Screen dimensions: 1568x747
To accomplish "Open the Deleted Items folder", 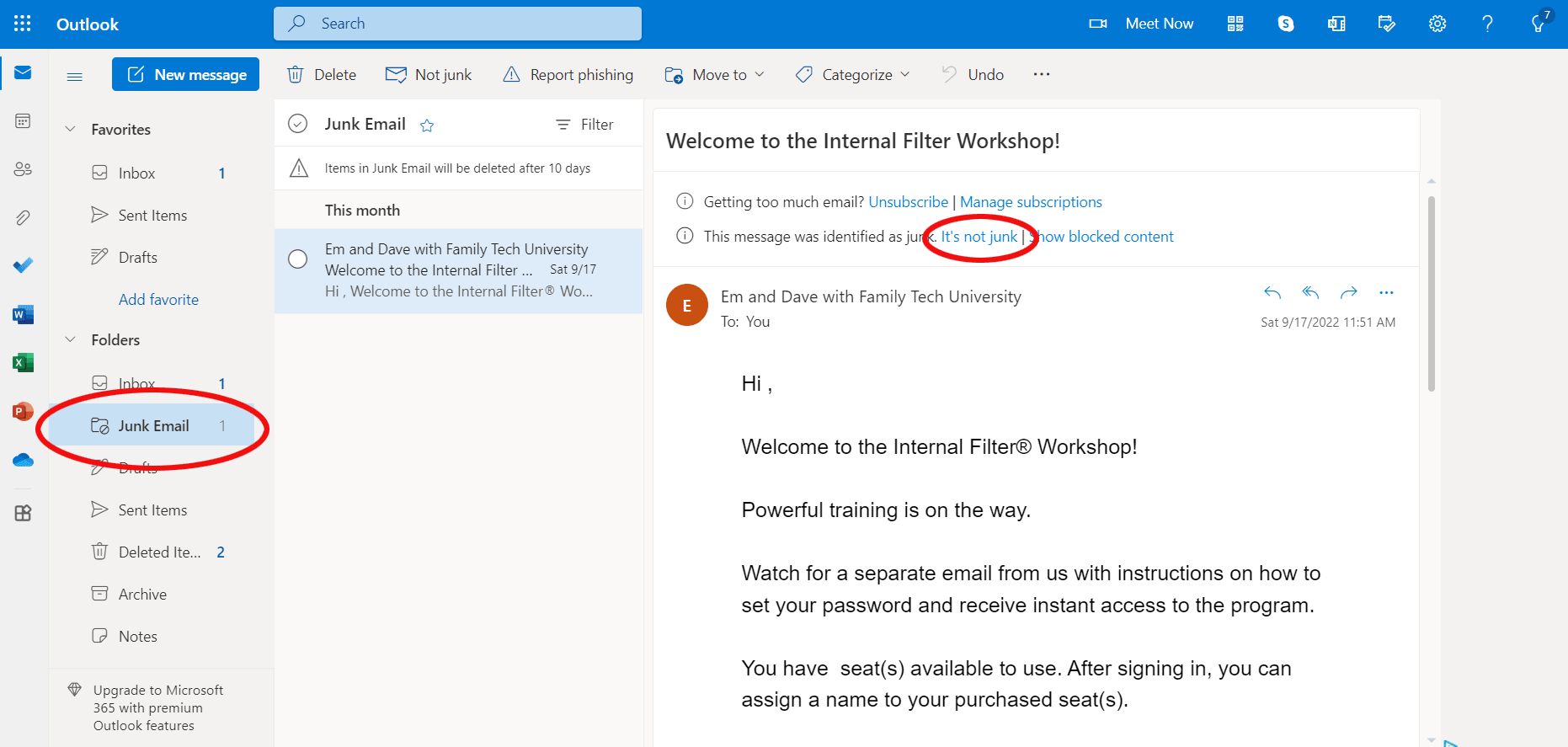I will 159,552.
